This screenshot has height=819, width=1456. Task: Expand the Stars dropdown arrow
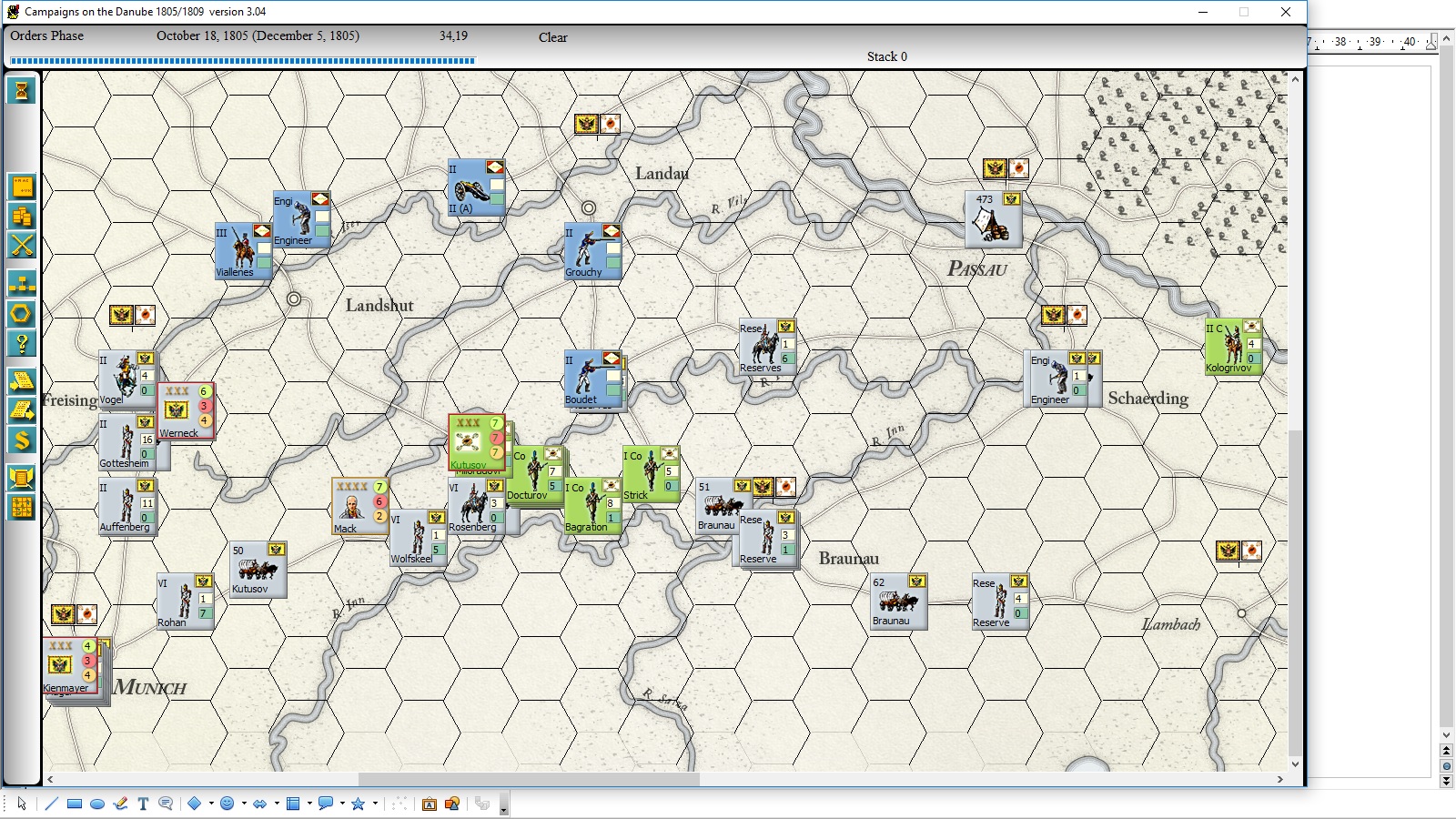click(375, 804)
